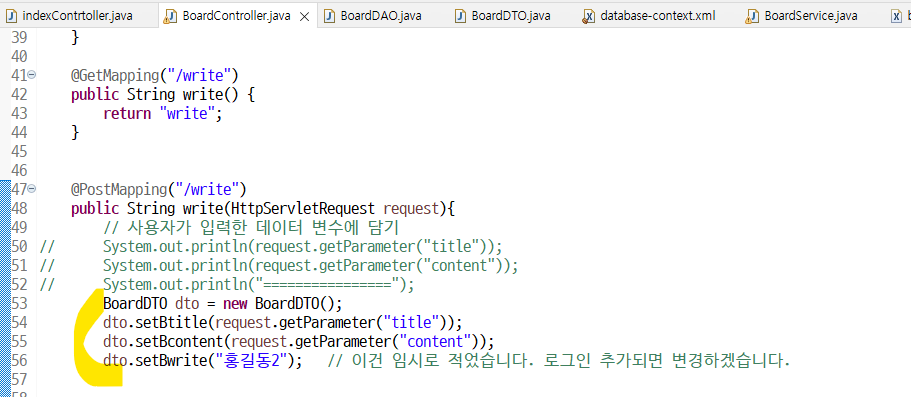Viewport: 911px width, 397px height.
Task: Click line number 48 in the gutter
Action: coord(19,209)
